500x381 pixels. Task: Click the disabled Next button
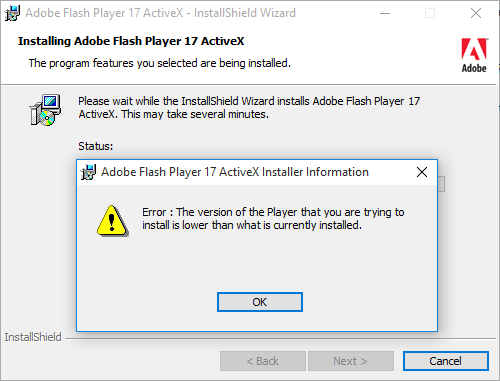[351, 361]
